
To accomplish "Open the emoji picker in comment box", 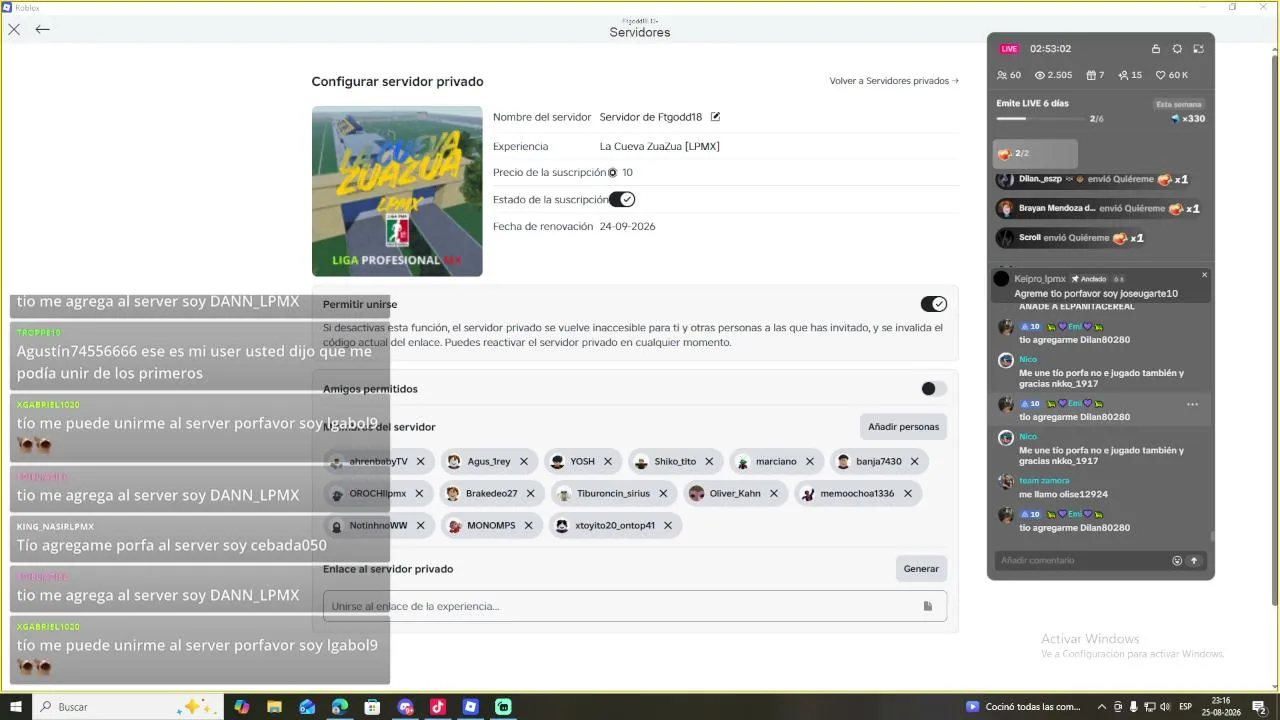I will click(1177, 561).
